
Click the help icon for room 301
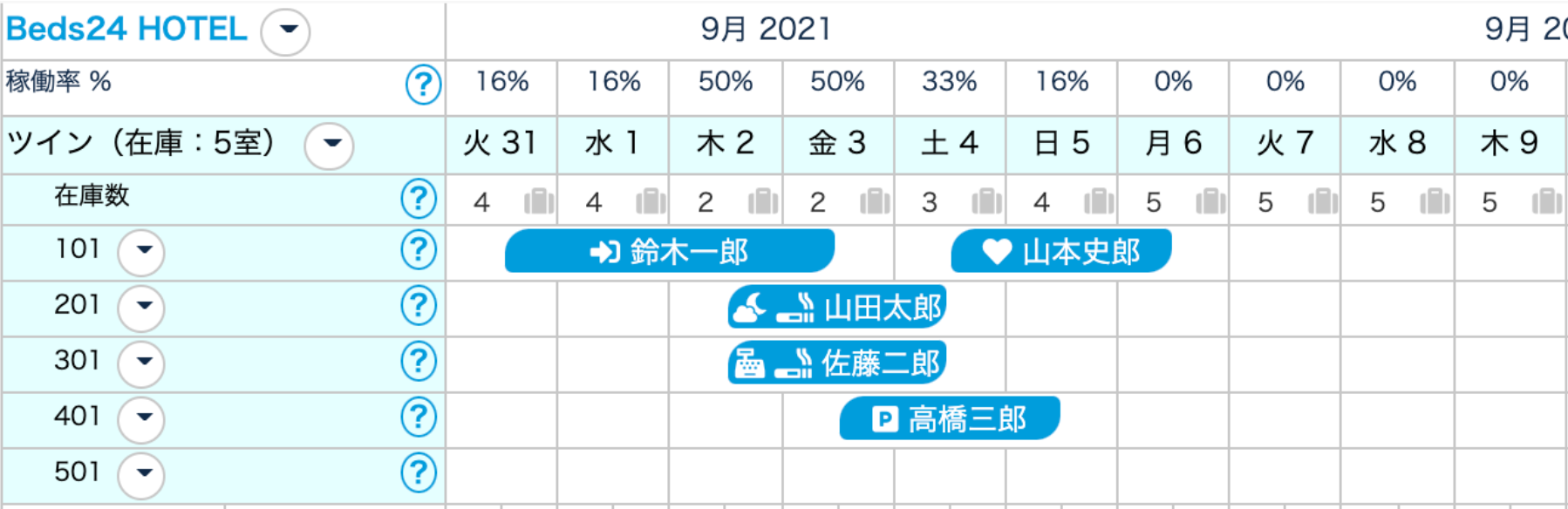[419, 361]
